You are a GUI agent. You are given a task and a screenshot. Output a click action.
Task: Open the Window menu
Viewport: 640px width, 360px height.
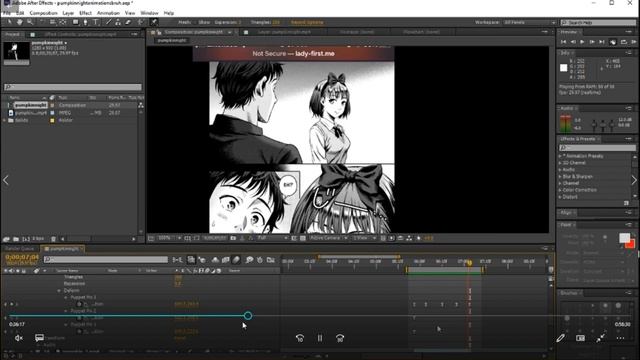tap(149, 13)
